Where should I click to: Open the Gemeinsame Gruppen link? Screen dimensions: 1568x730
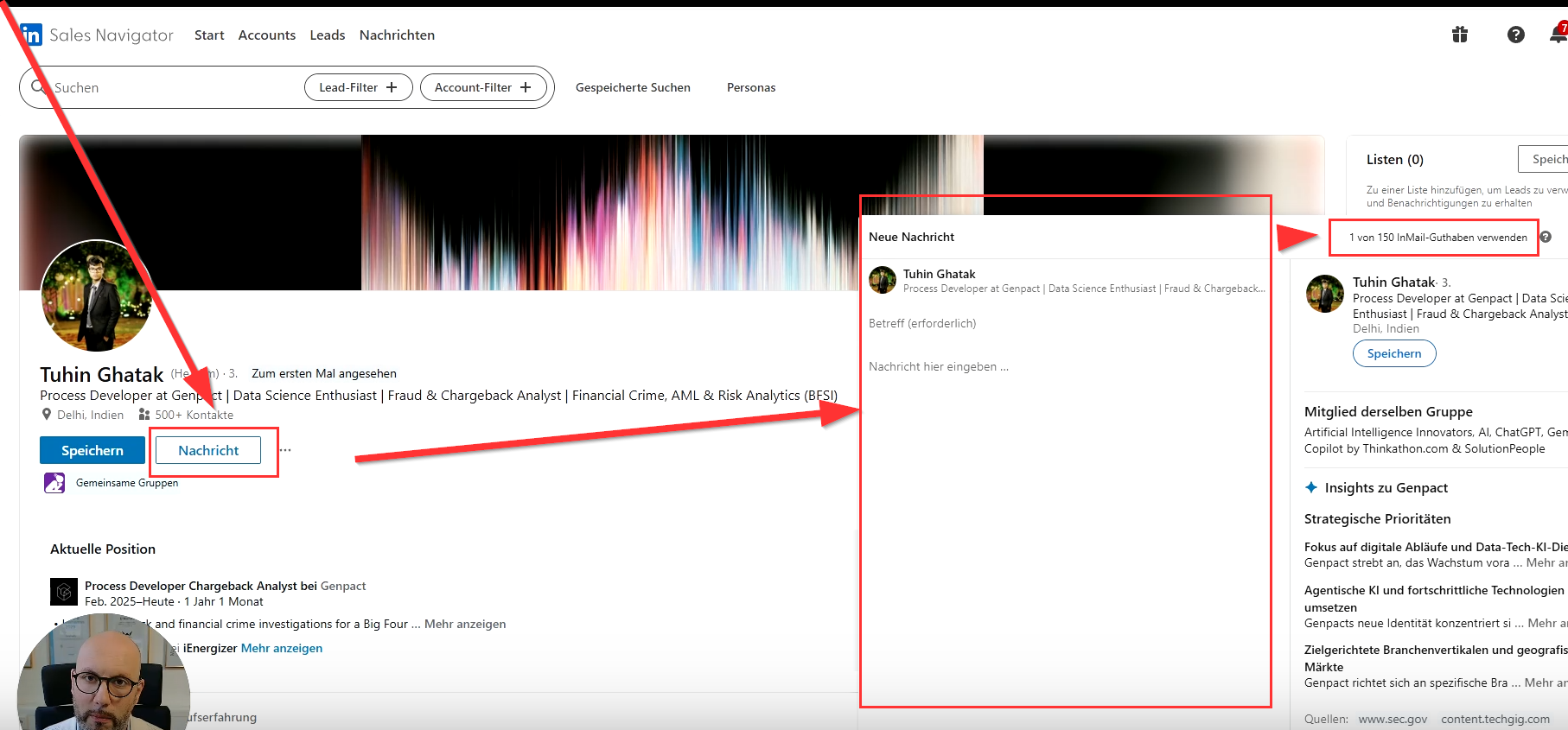(x=127, y=483)
